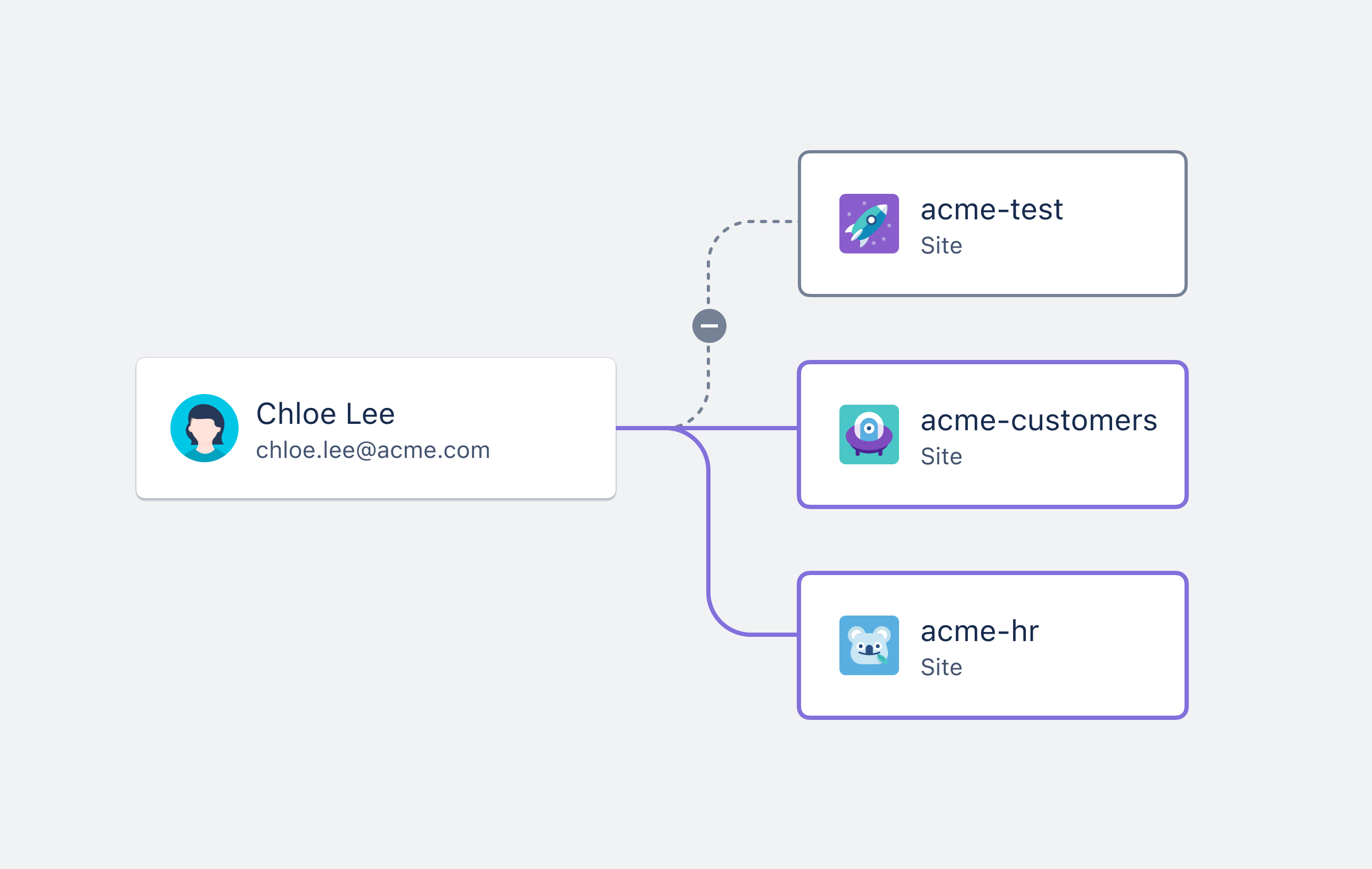Select the acme-hr site card
This screenshot has height=869, width=1372.
pyautogui.click(x=993, y=645)
